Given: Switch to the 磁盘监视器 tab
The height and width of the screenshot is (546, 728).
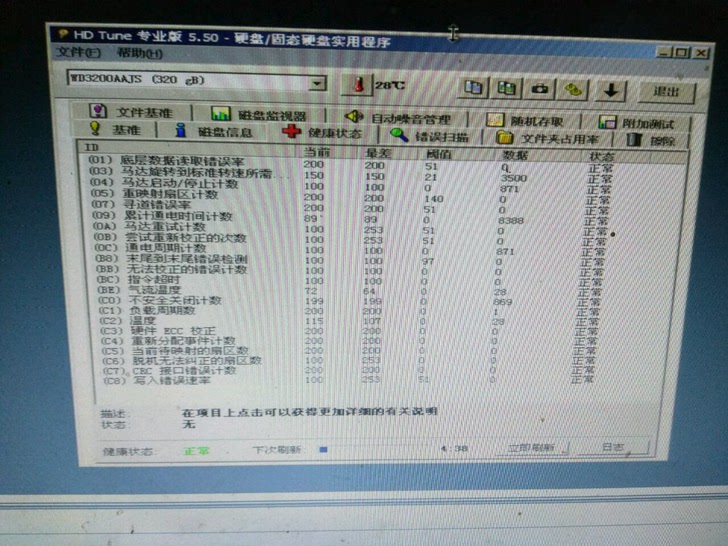Looking at the screenshot, I should pos(259,115).
